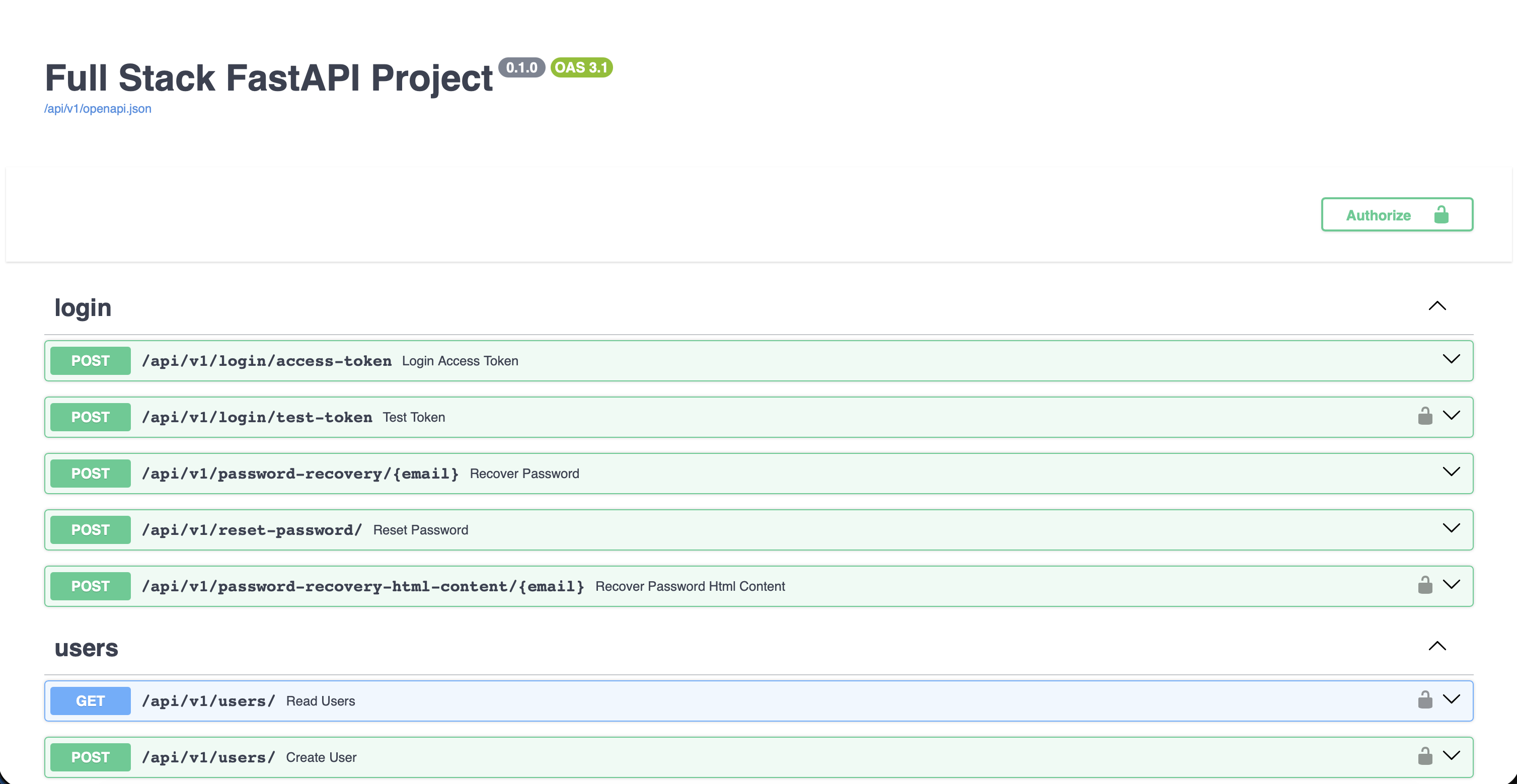Click the GET badge for Read Users
The height and width of the screenshot is (784, 1517).
90,701
